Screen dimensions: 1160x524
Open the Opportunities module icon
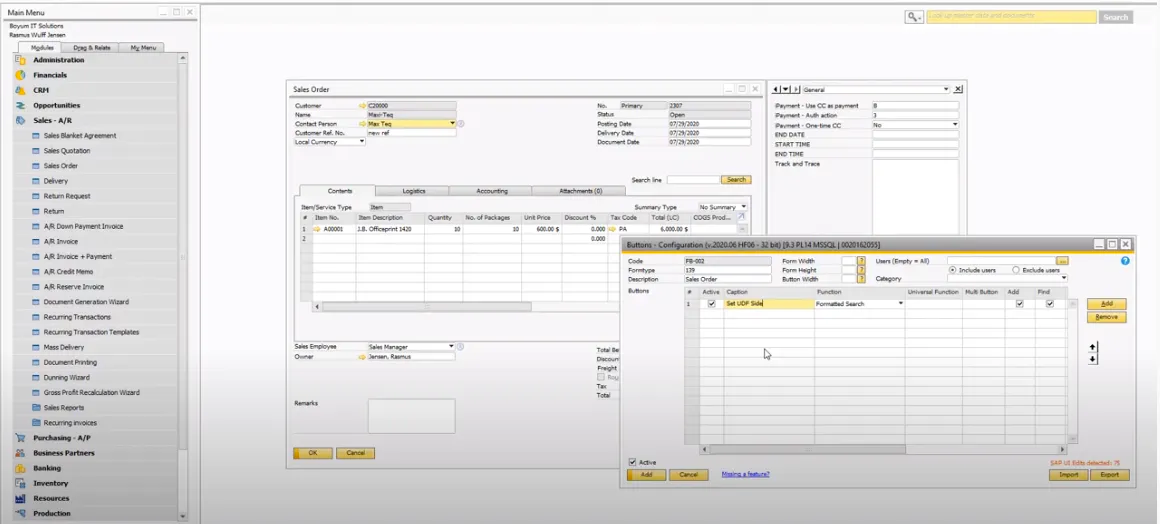pyautogui.click(x=20, y=105)
